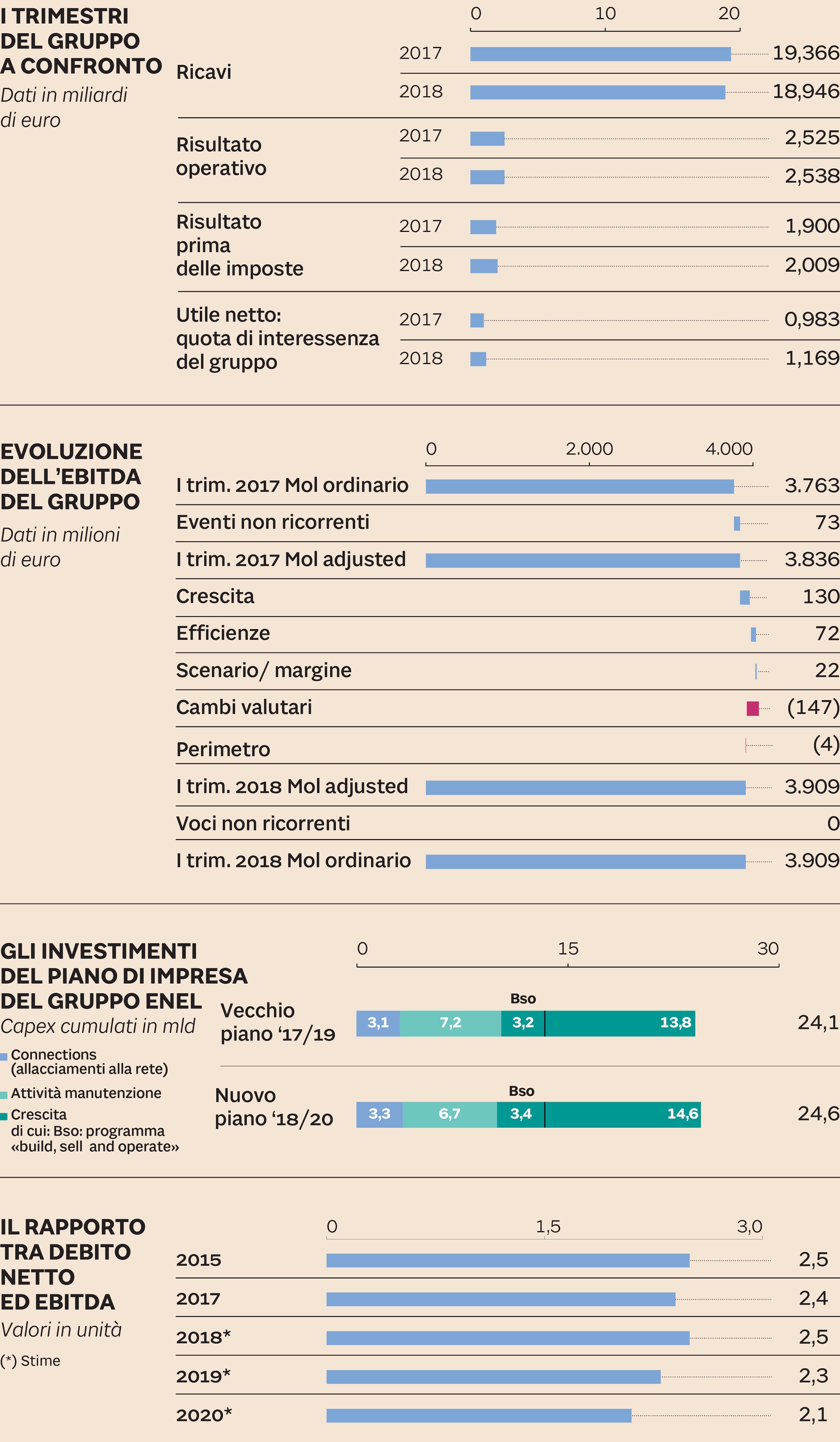Click the Crescita 130 small bar

click(x=744, y=598)
